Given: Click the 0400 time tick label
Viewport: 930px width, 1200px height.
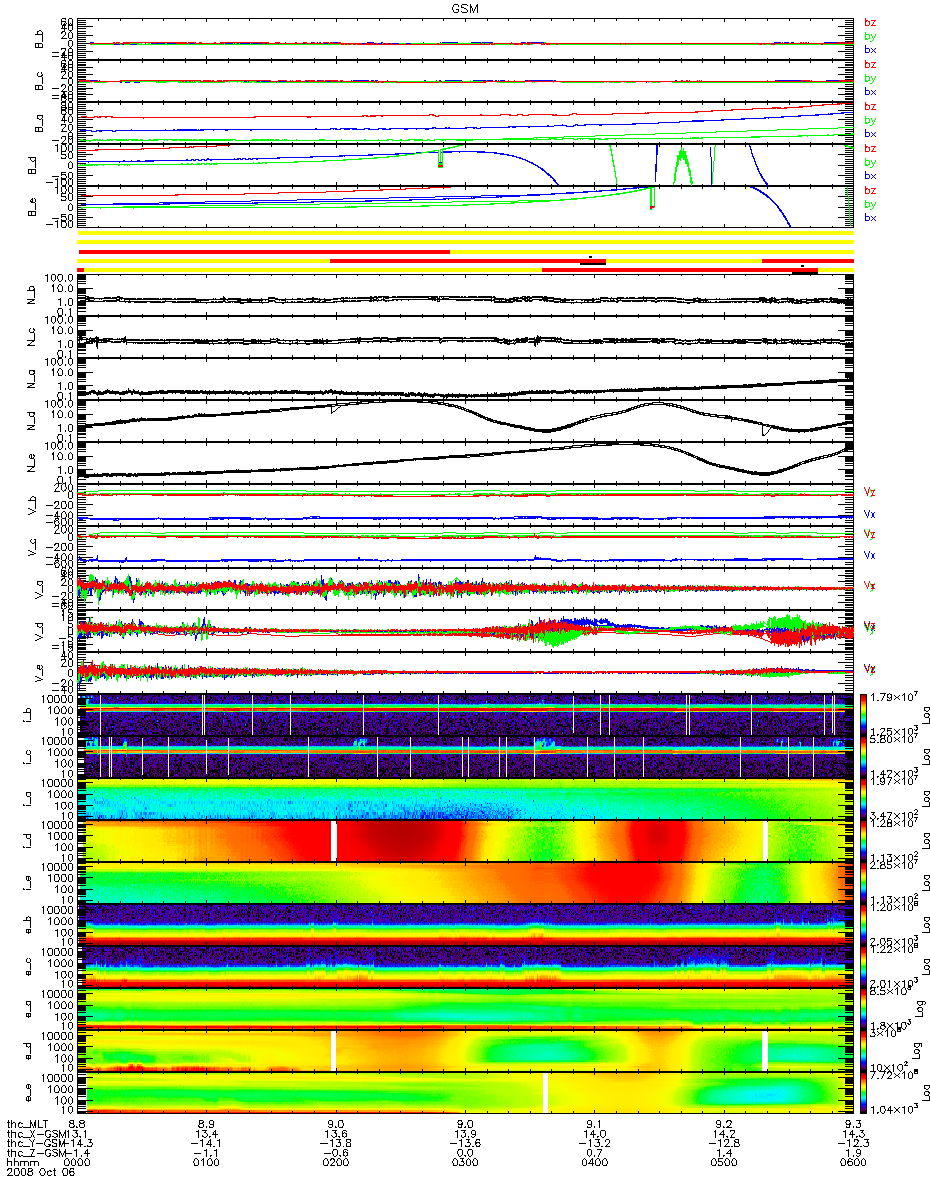Looking at the screenshot, I should tap(594, 1163).
